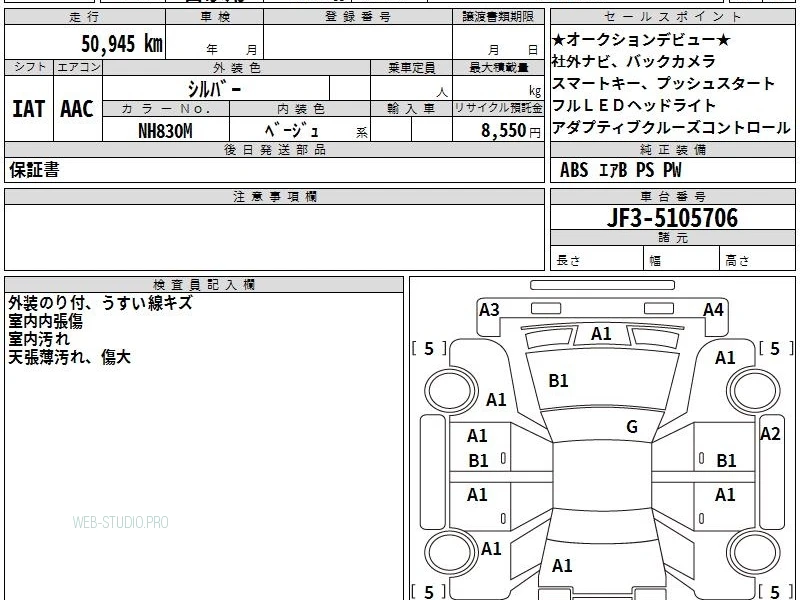Click the カラーNo. header cell
The image size is (800, 600).
166,109
